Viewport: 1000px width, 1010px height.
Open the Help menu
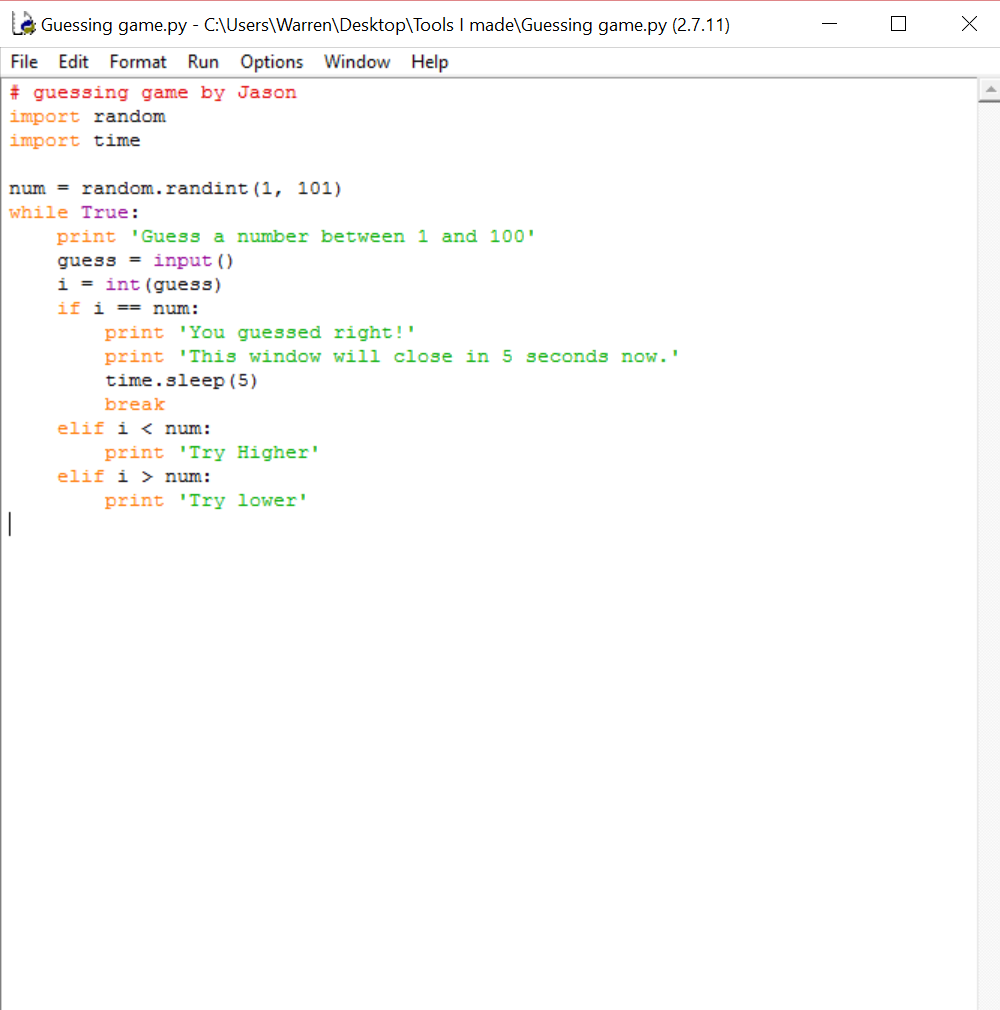[x=429, y=62]
